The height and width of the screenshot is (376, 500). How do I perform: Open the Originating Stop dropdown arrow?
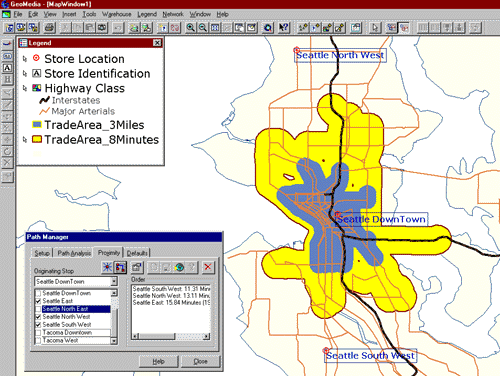[x=114, y=282]
